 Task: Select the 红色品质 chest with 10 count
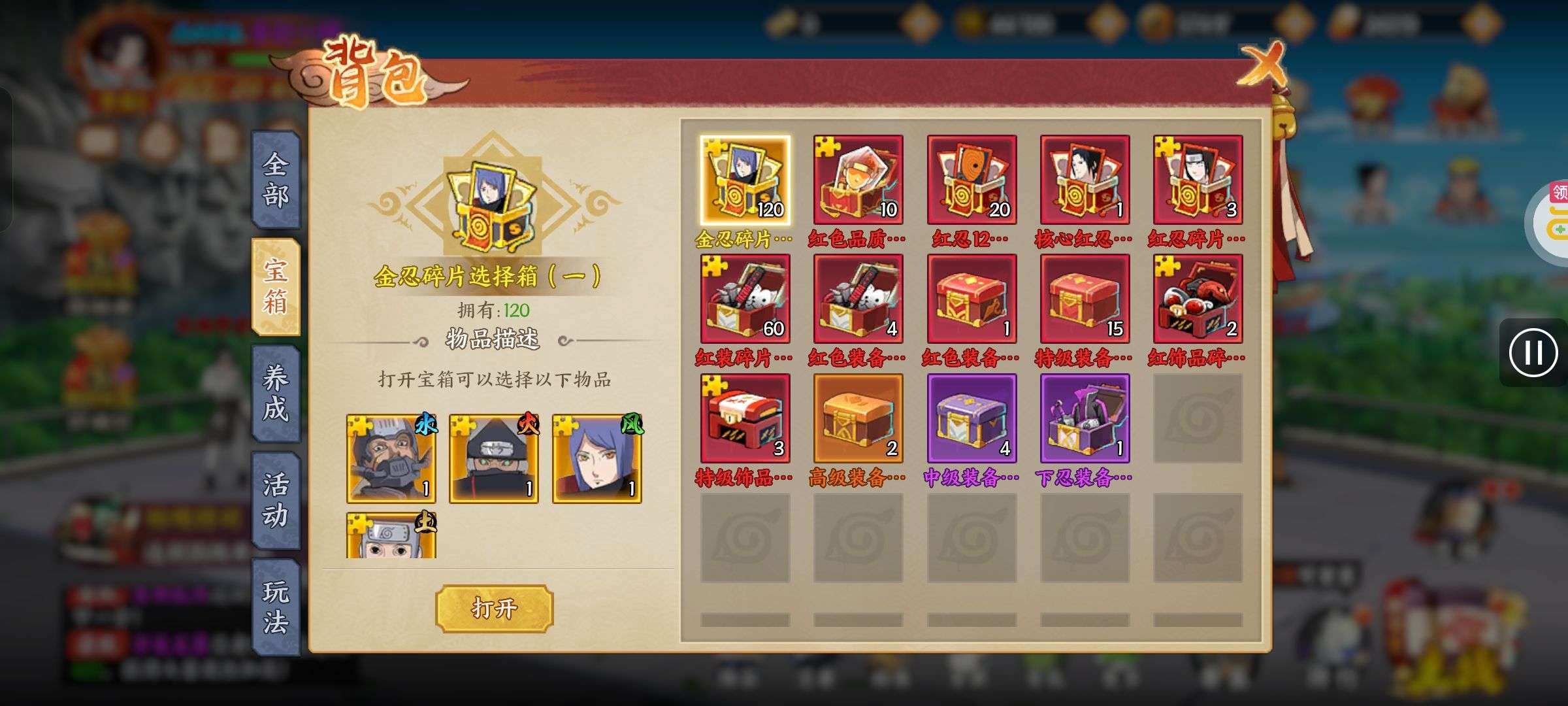[x=858, y=180]
